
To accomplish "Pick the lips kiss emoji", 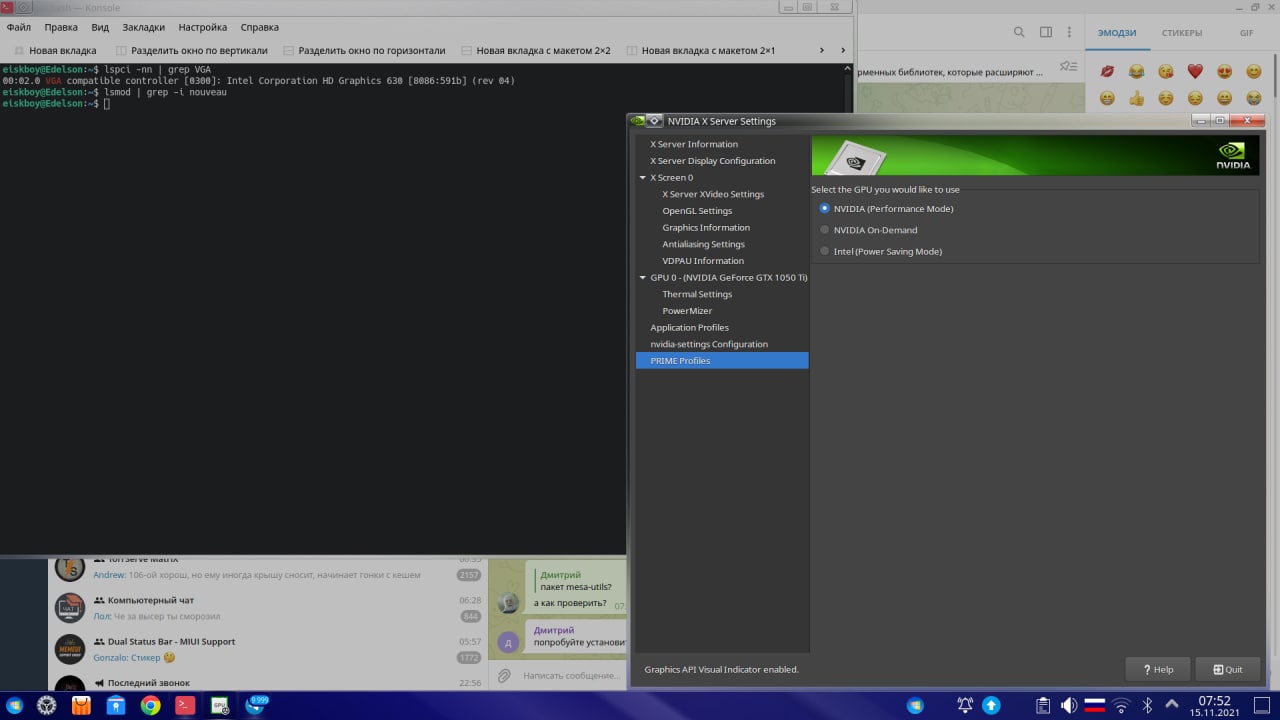I will coord(1107,71).
